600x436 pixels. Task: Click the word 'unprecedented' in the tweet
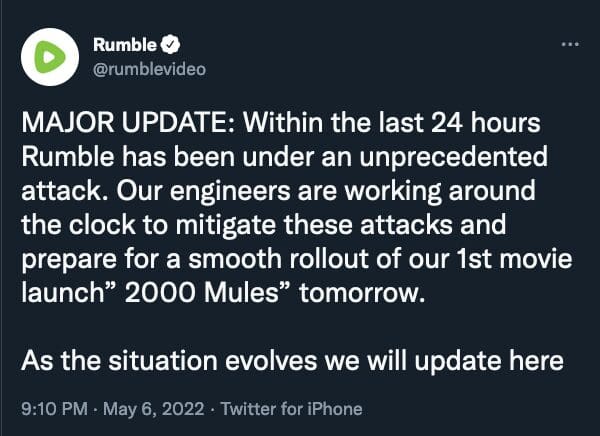pos(453,158)
